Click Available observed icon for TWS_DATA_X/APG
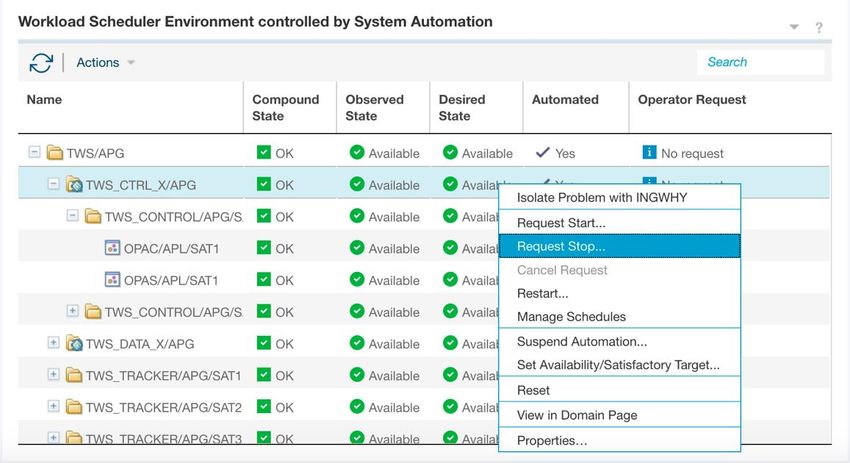850x463 pixels. point(357,343)
